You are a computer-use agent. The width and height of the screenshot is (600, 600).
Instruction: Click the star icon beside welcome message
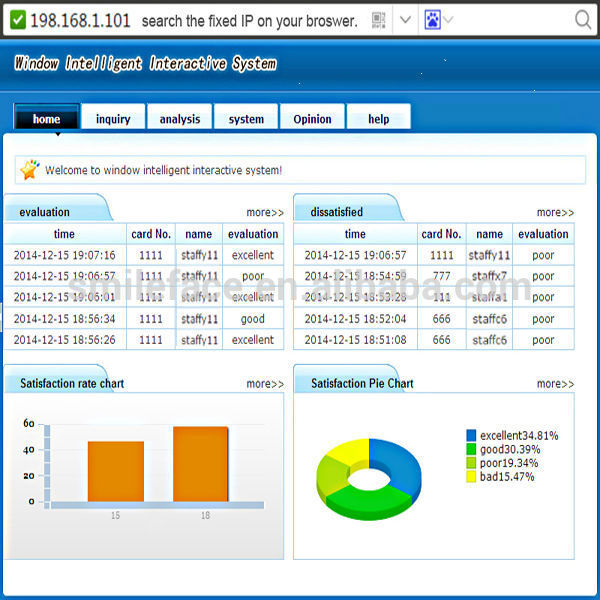click(x=30, y=170)
